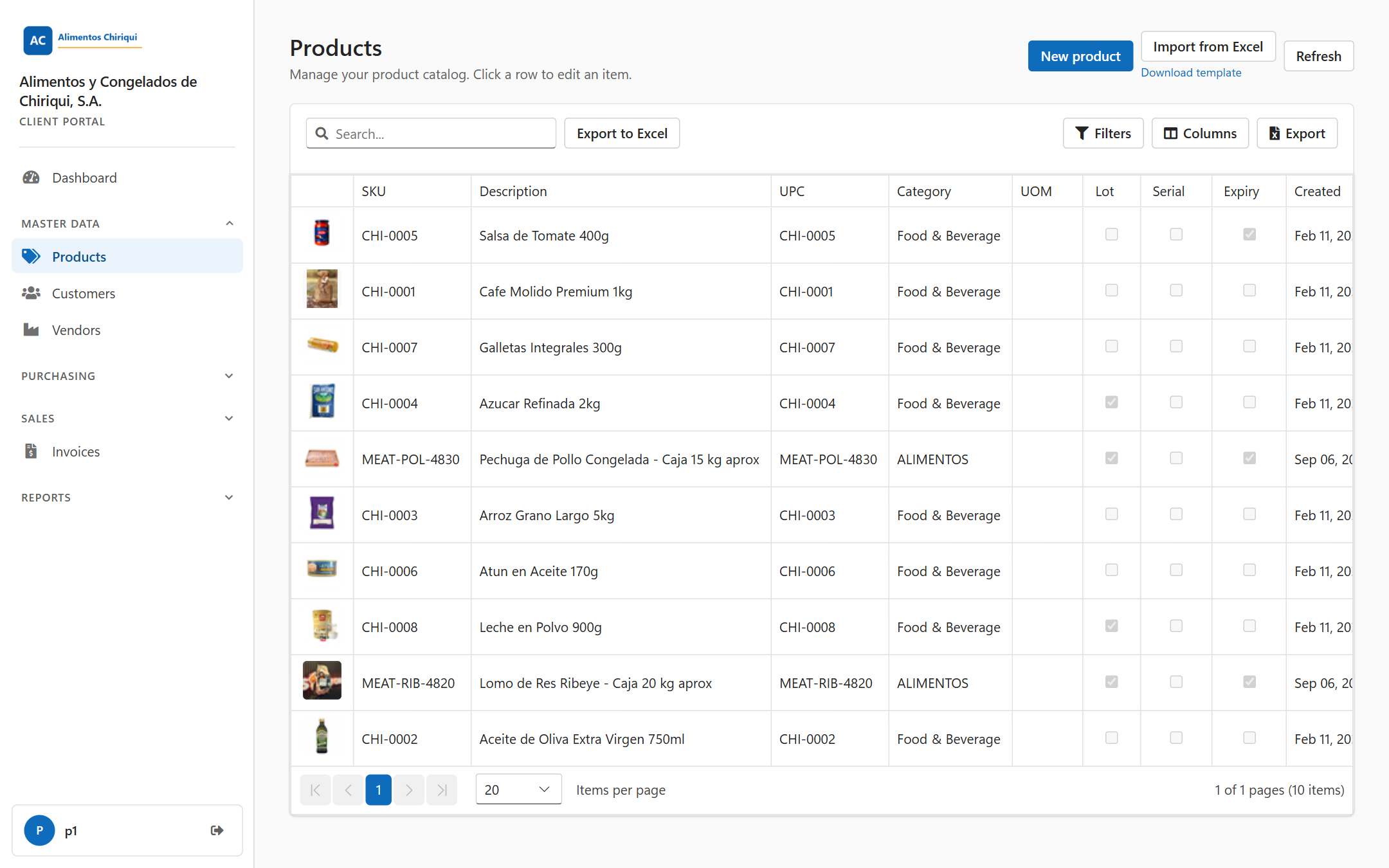Sort by SKU column header
1389x868 pixels.
412,191
